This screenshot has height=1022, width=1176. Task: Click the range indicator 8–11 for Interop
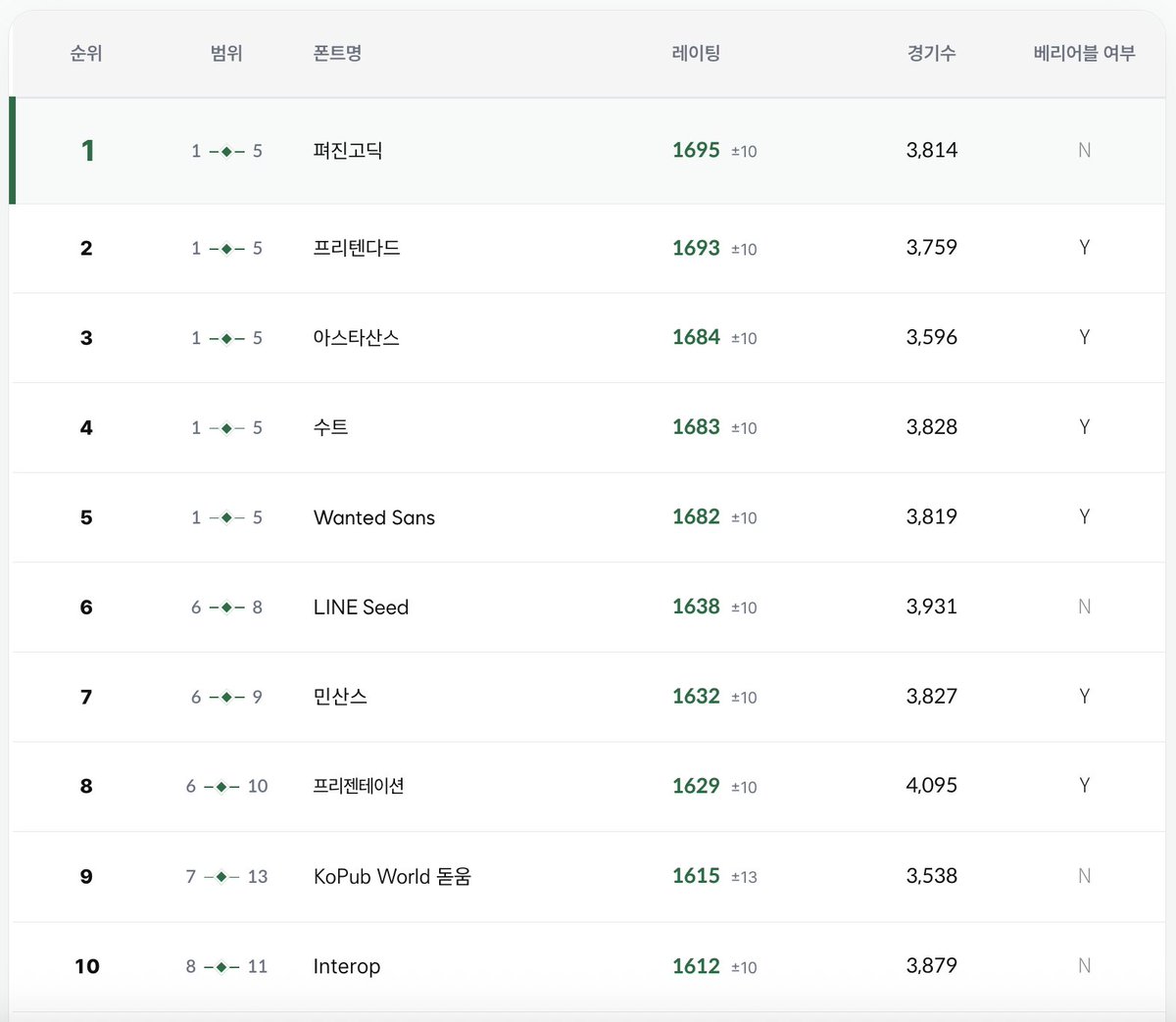[x=226, y=966]
